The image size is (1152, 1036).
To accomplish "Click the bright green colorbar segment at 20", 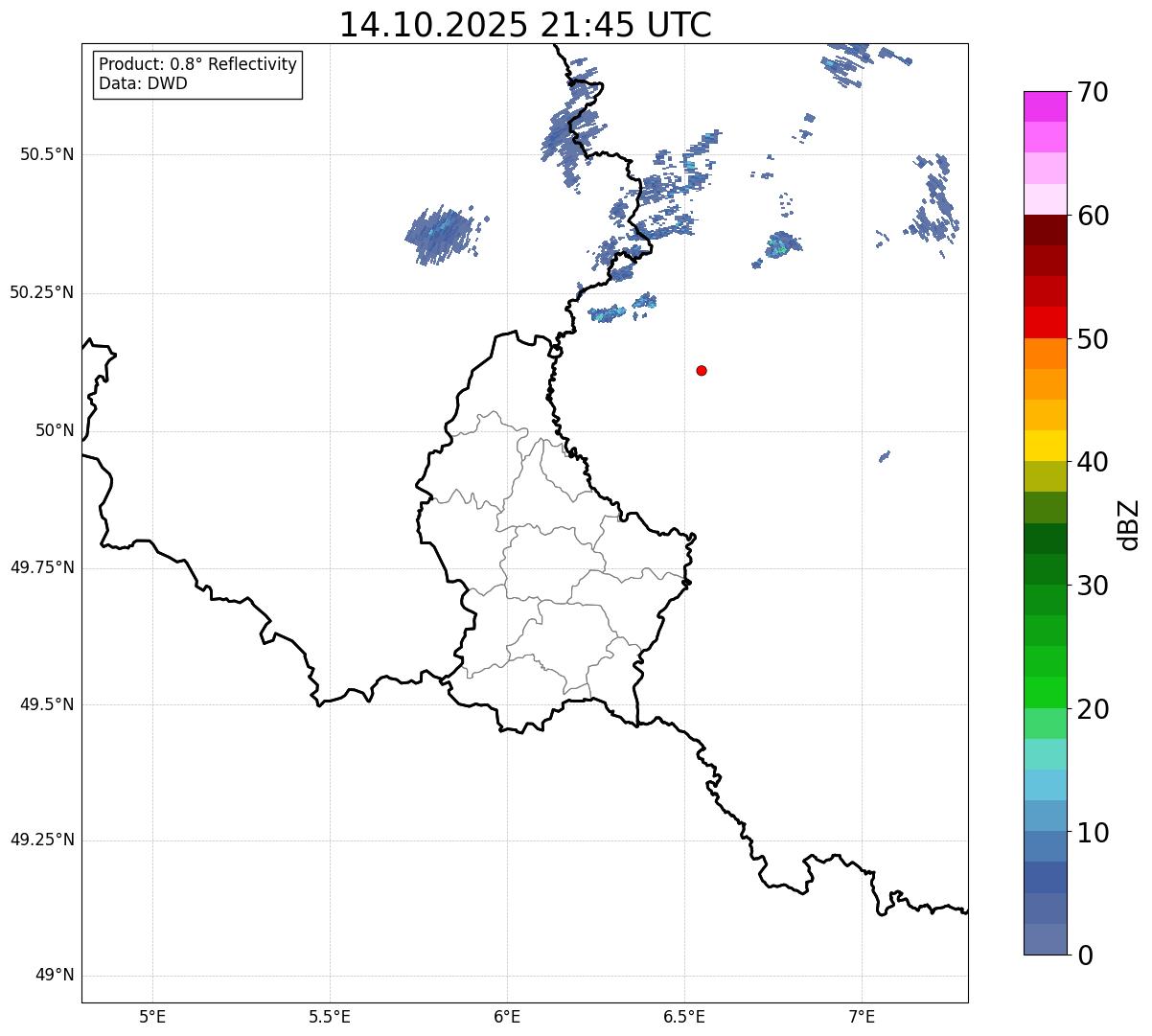I will 1046,692.
